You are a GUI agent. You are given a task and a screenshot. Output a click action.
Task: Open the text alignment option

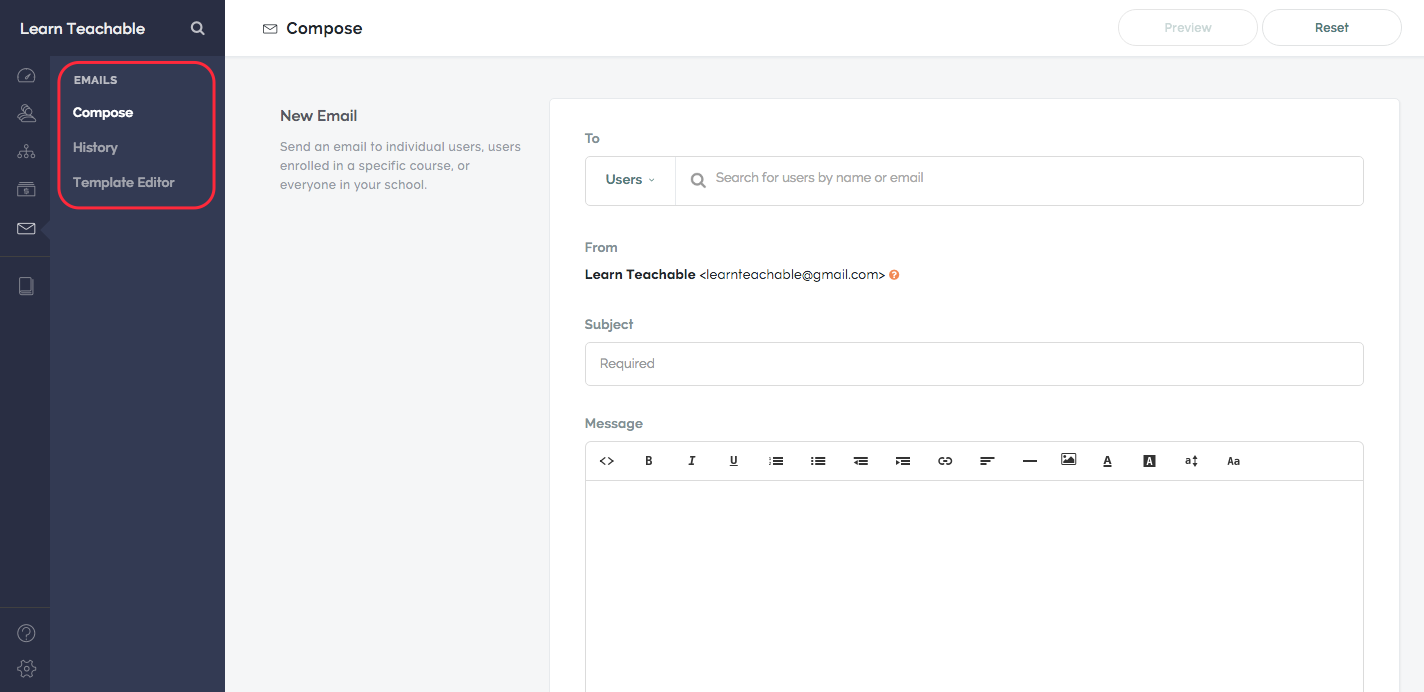point(987,461)
